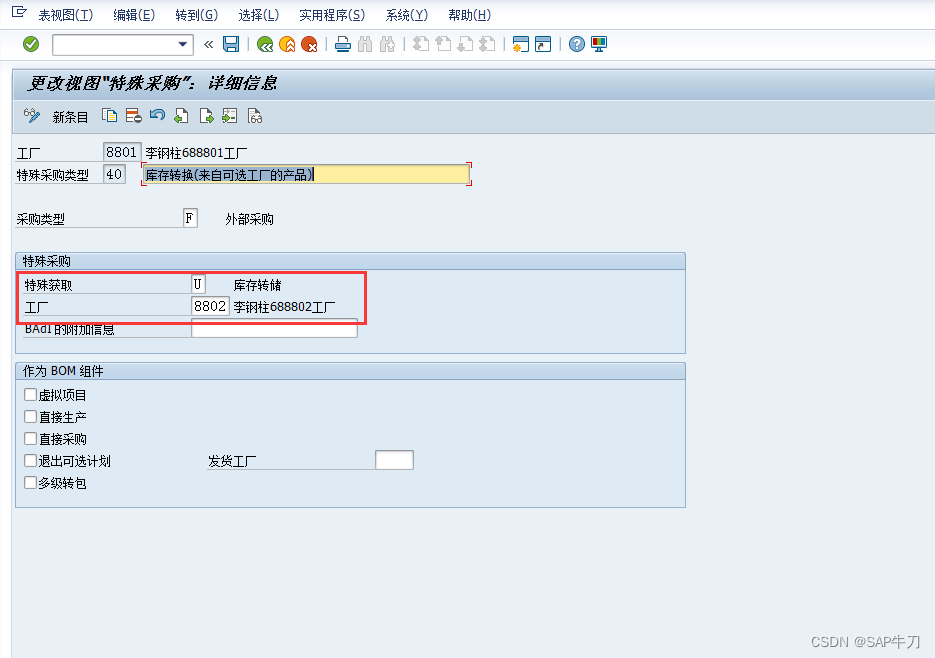Open Help via question mark icon
The height and width of the screenshot is (658, 935).
(577, 44)
